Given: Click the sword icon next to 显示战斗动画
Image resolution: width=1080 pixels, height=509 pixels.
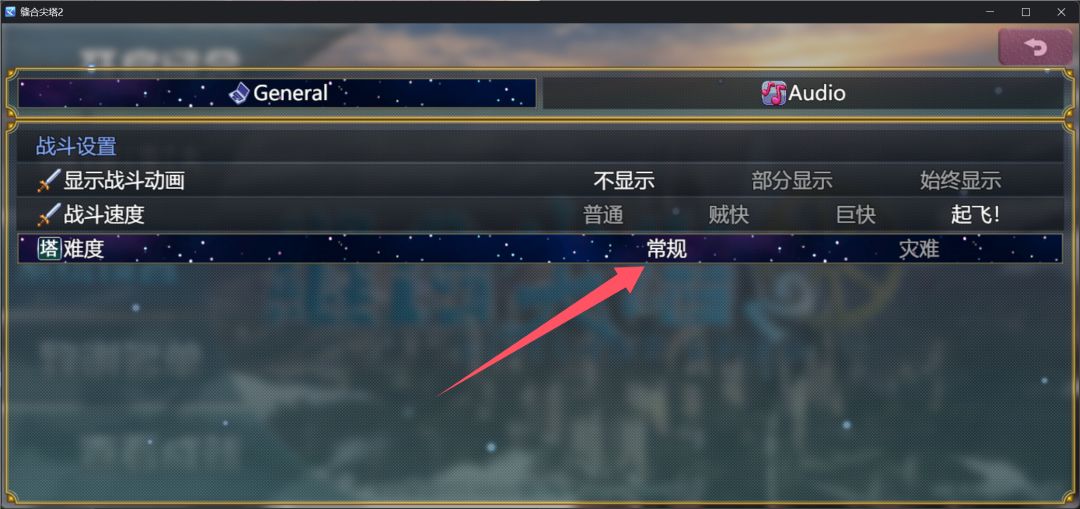Looking at the screenshot, I should 49,181.
